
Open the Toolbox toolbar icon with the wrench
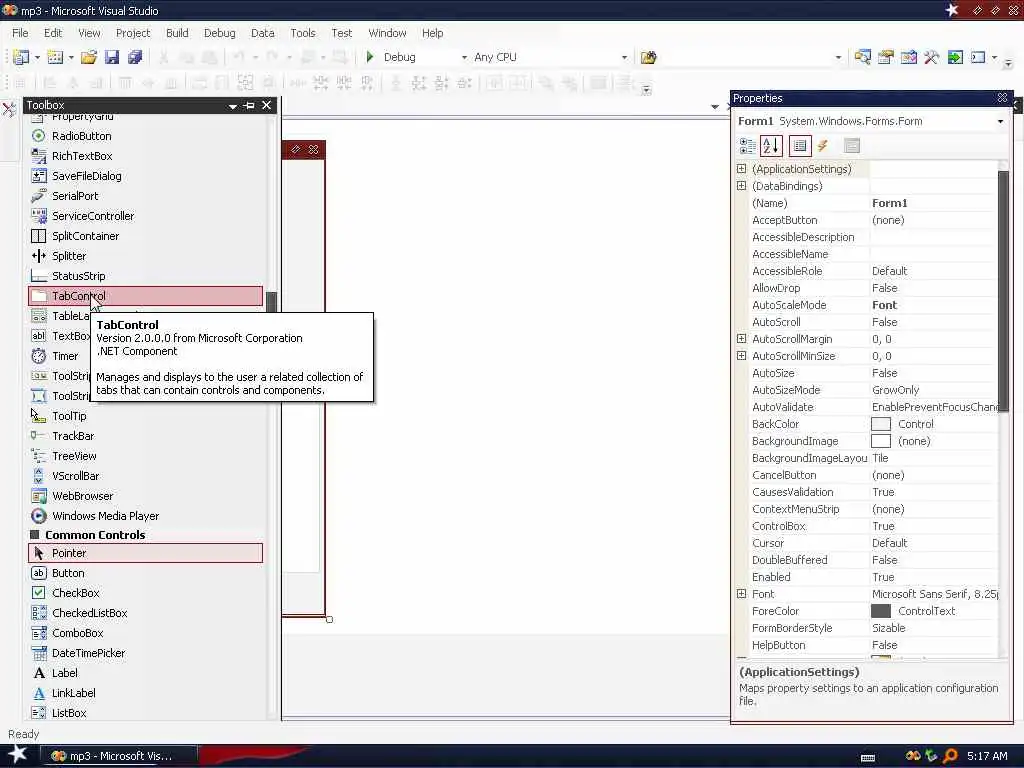tap(931, 57)
